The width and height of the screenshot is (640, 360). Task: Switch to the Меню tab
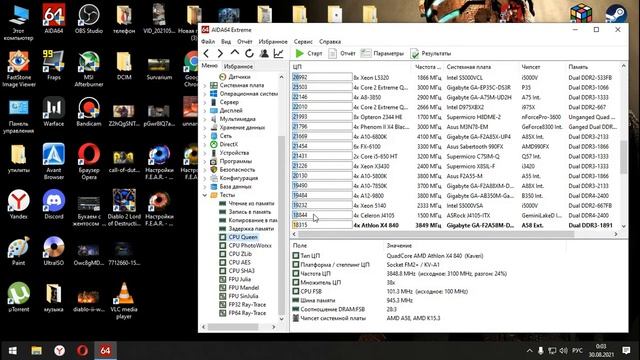(x=209, y=66)
